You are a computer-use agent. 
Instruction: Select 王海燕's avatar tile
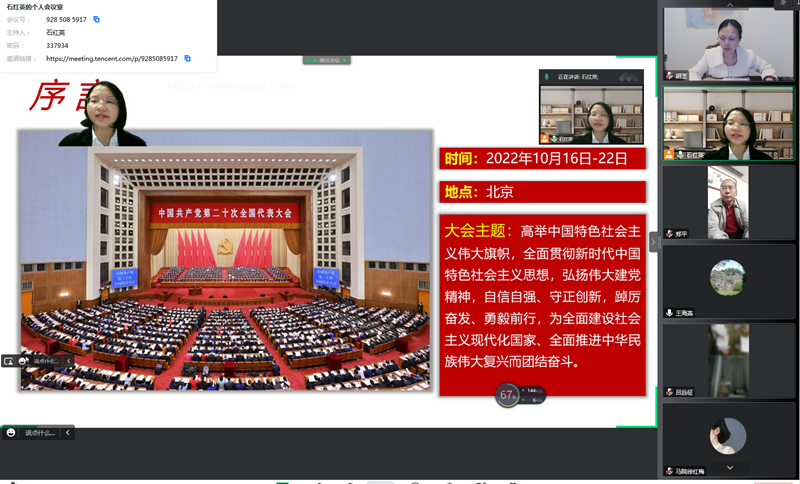pos(727,279)
